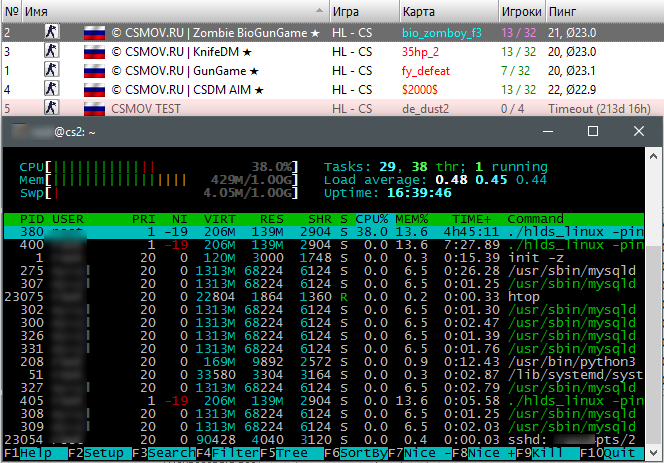Click the de_dust2 map name
The height and width of the screenshot is (463, 664).
(x=425, y=109)
